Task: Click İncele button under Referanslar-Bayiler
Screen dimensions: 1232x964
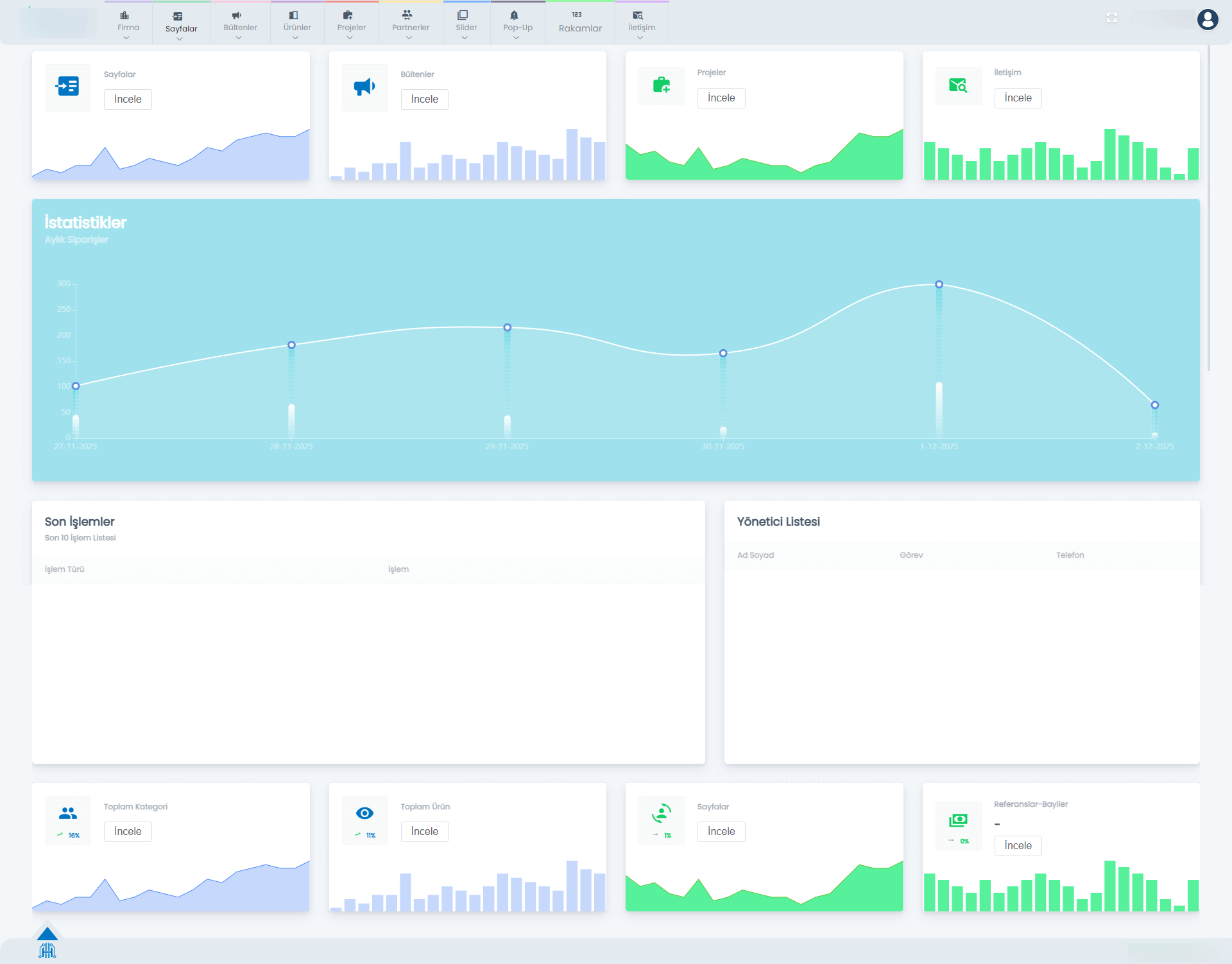Action: pyautogui.click(x=1018, y=846)
